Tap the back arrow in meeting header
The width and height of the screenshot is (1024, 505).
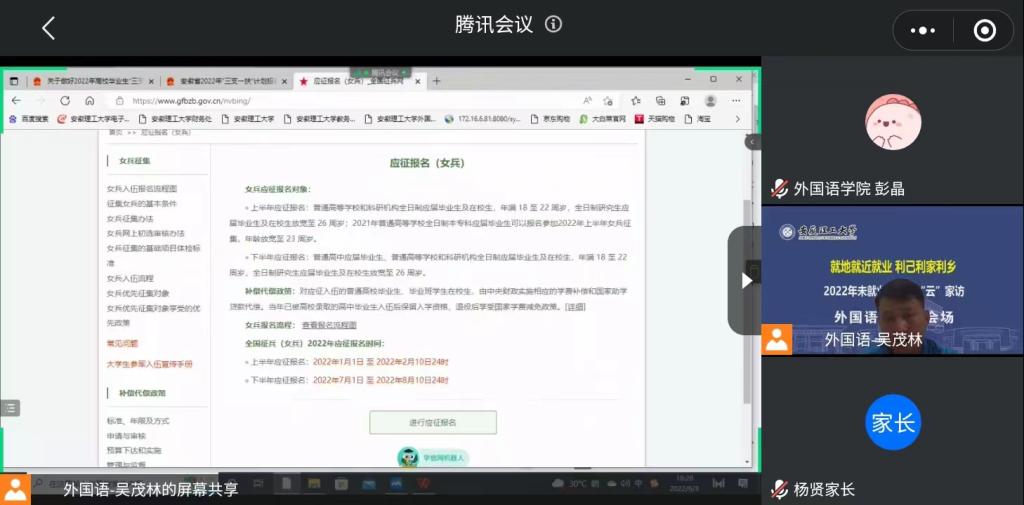coord(48,28)
